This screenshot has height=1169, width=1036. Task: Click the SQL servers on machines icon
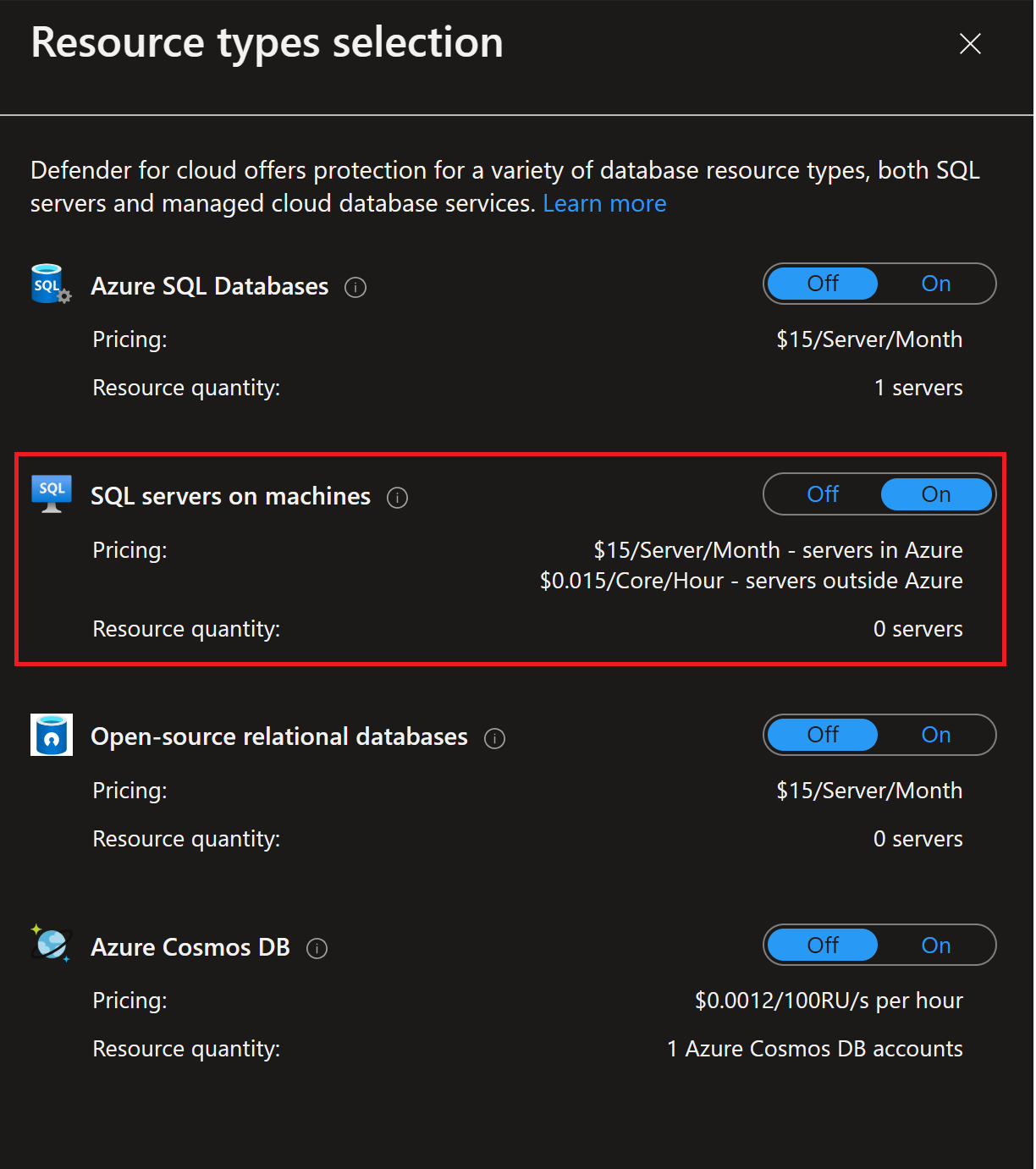pos(52,494)
